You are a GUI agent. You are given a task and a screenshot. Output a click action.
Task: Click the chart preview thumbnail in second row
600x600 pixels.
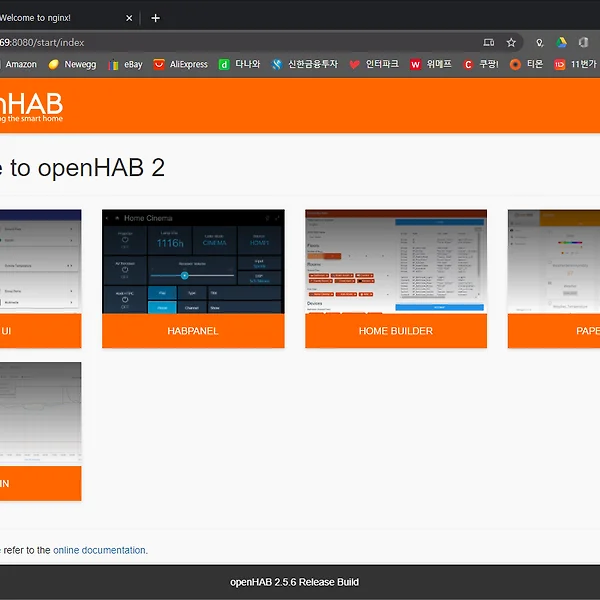[41, 414]
